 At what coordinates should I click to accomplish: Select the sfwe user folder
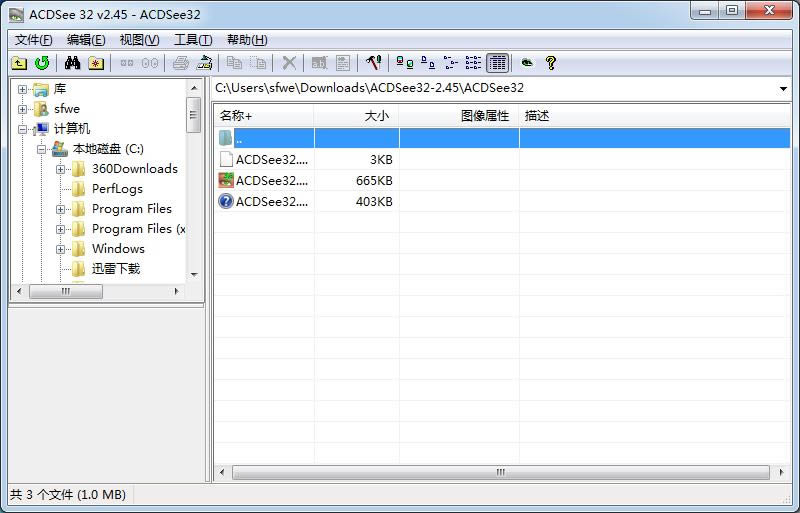67,109
